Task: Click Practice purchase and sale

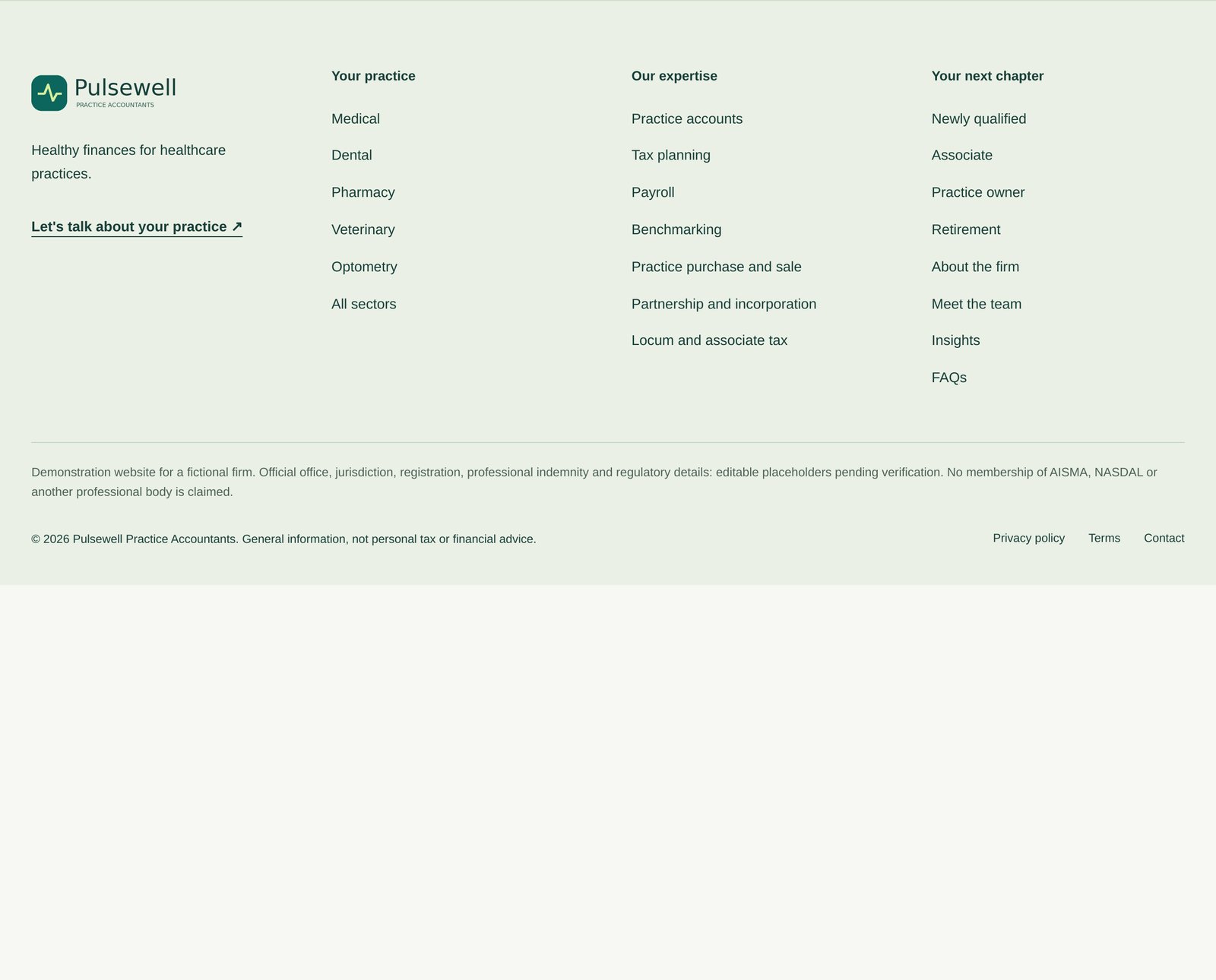Action: pyautogui.click(x=717, y=267)
